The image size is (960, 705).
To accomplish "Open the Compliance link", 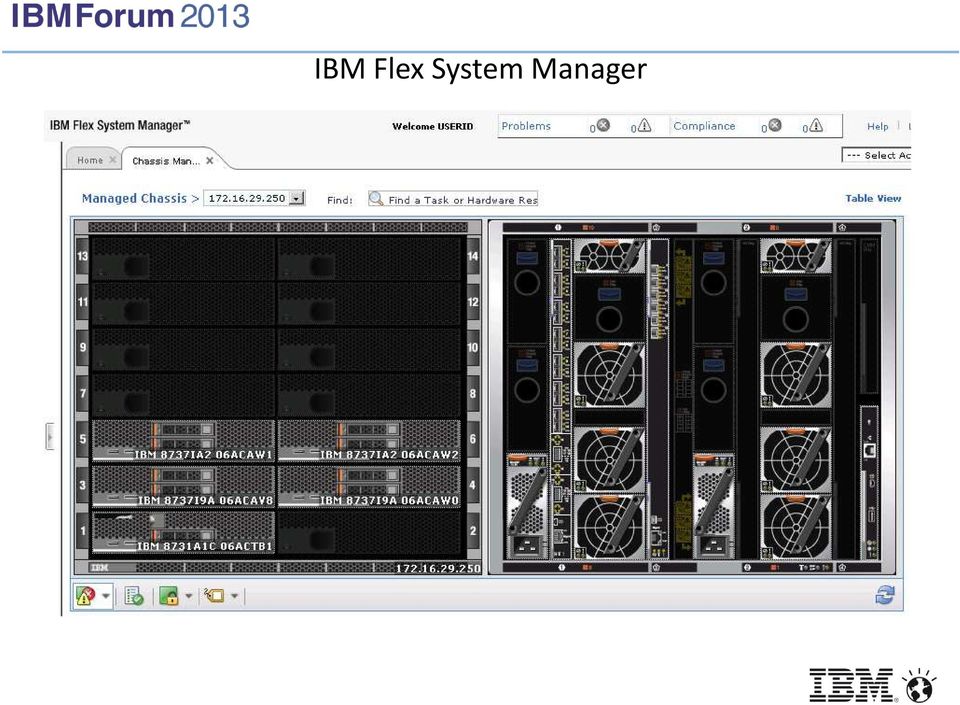I will (704, 126).
